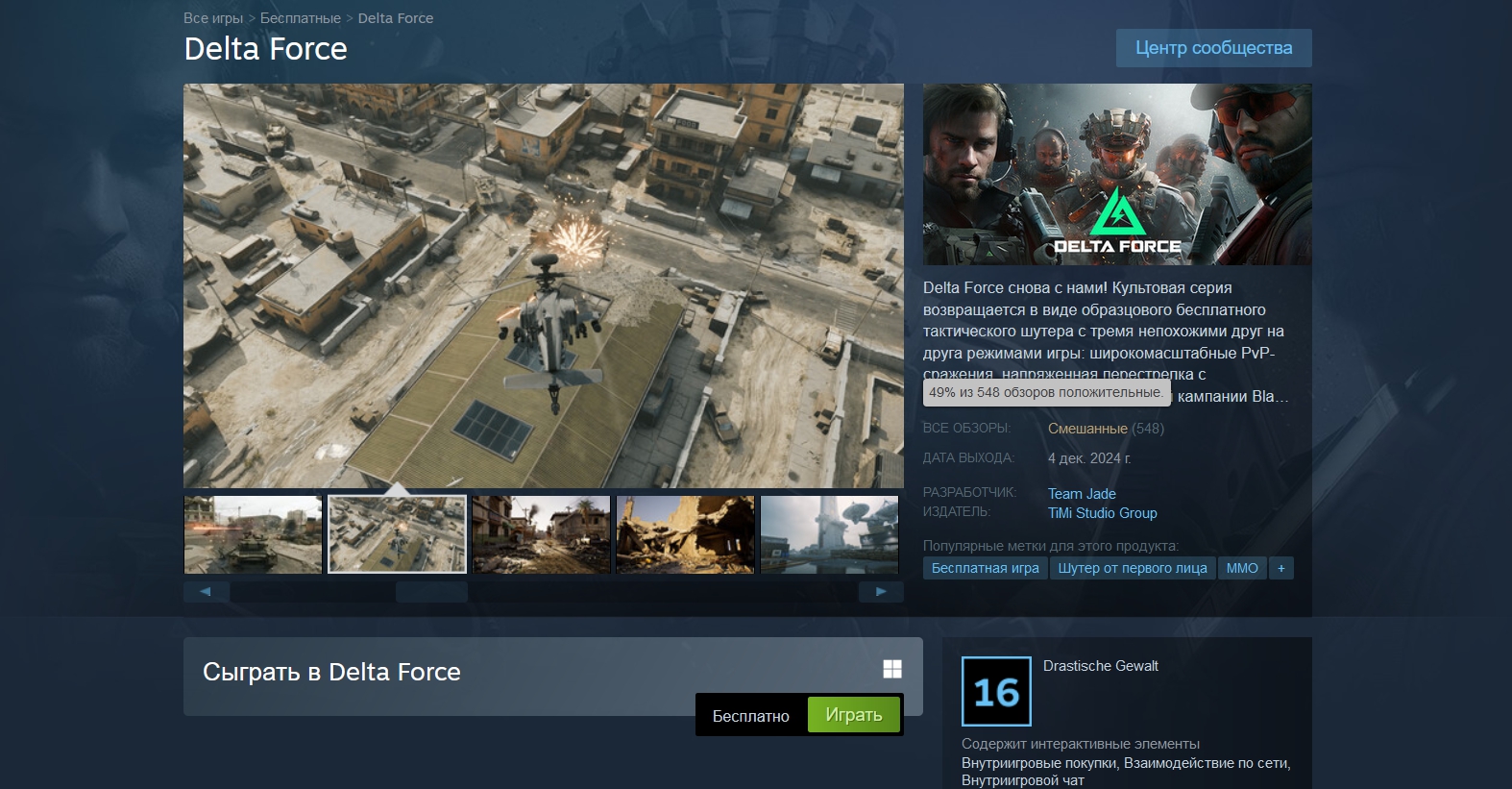This screenshot has height=789, width=1512.
Task: Click the 'Delta Force' page title
Action: click(266, 49)
